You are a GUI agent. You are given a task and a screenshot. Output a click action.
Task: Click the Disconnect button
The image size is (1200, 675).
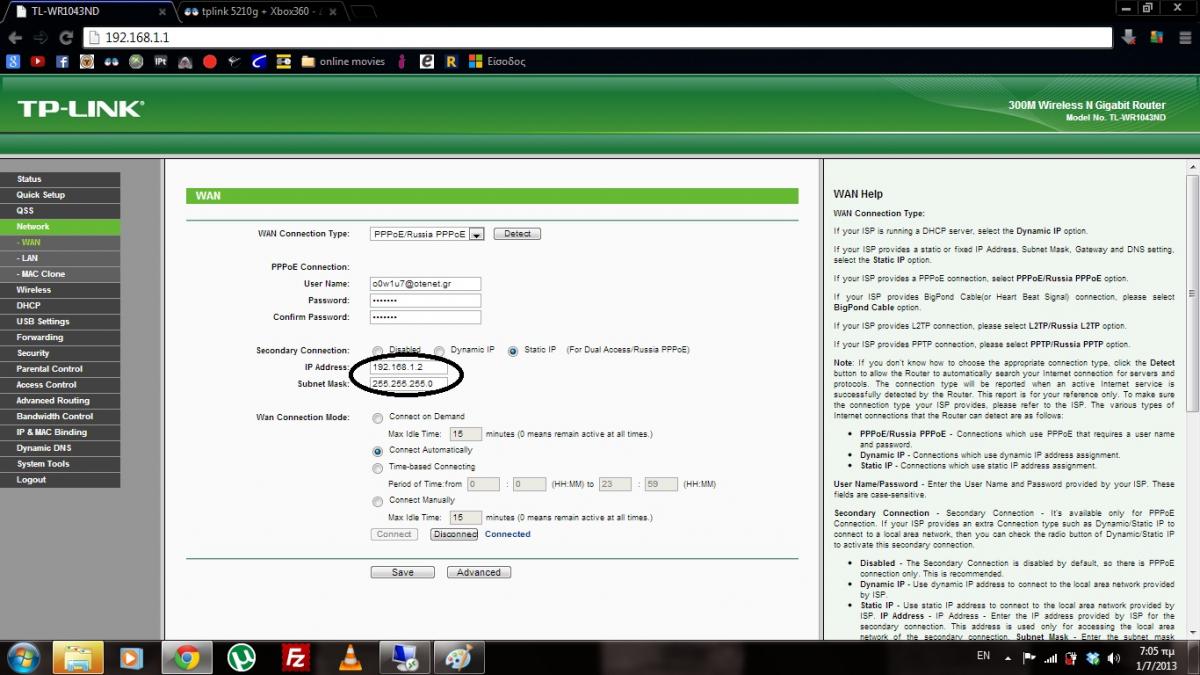click(455, 534)
